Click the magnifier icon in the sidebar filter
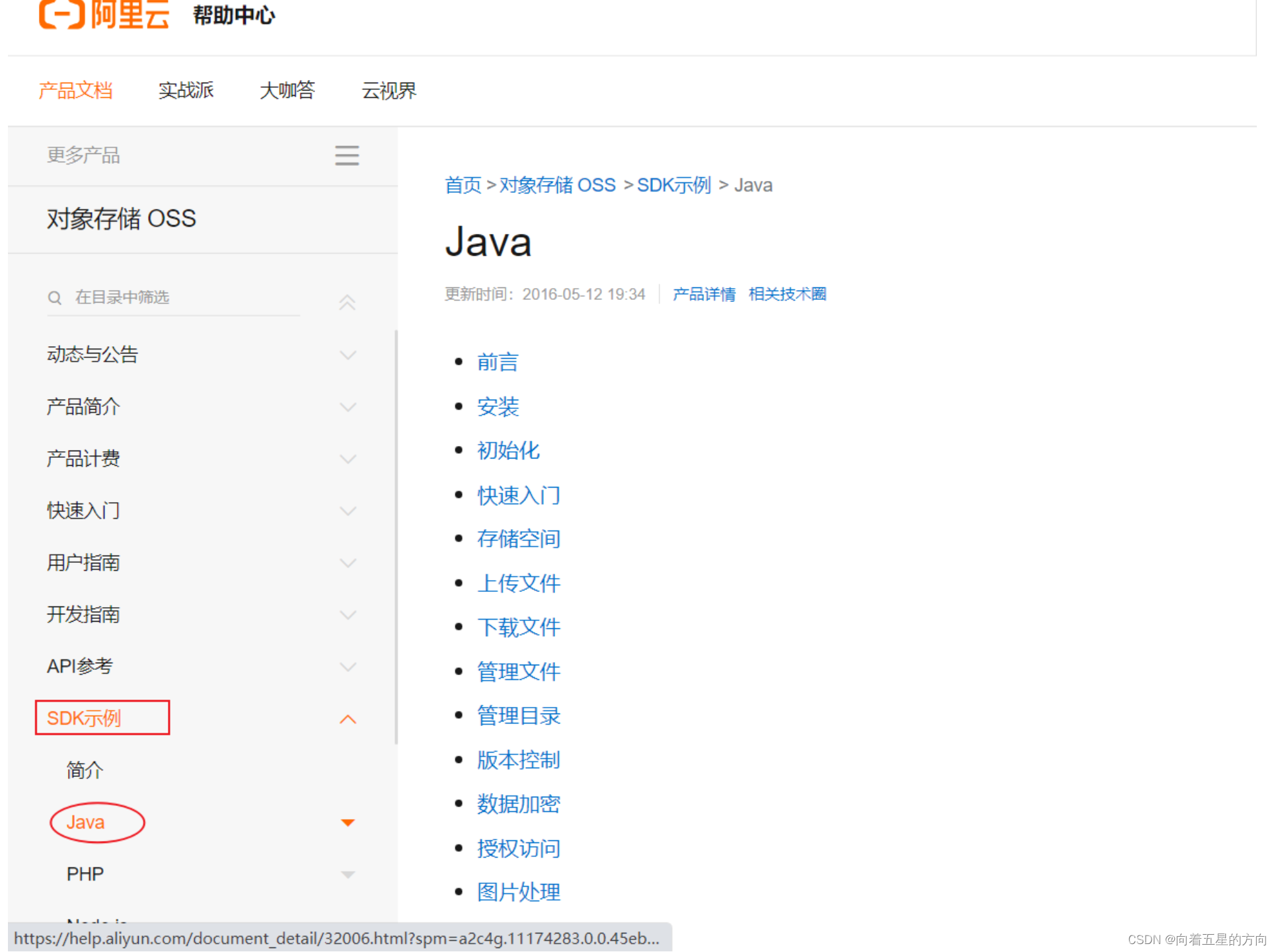1276x952 pixels. 55,297
